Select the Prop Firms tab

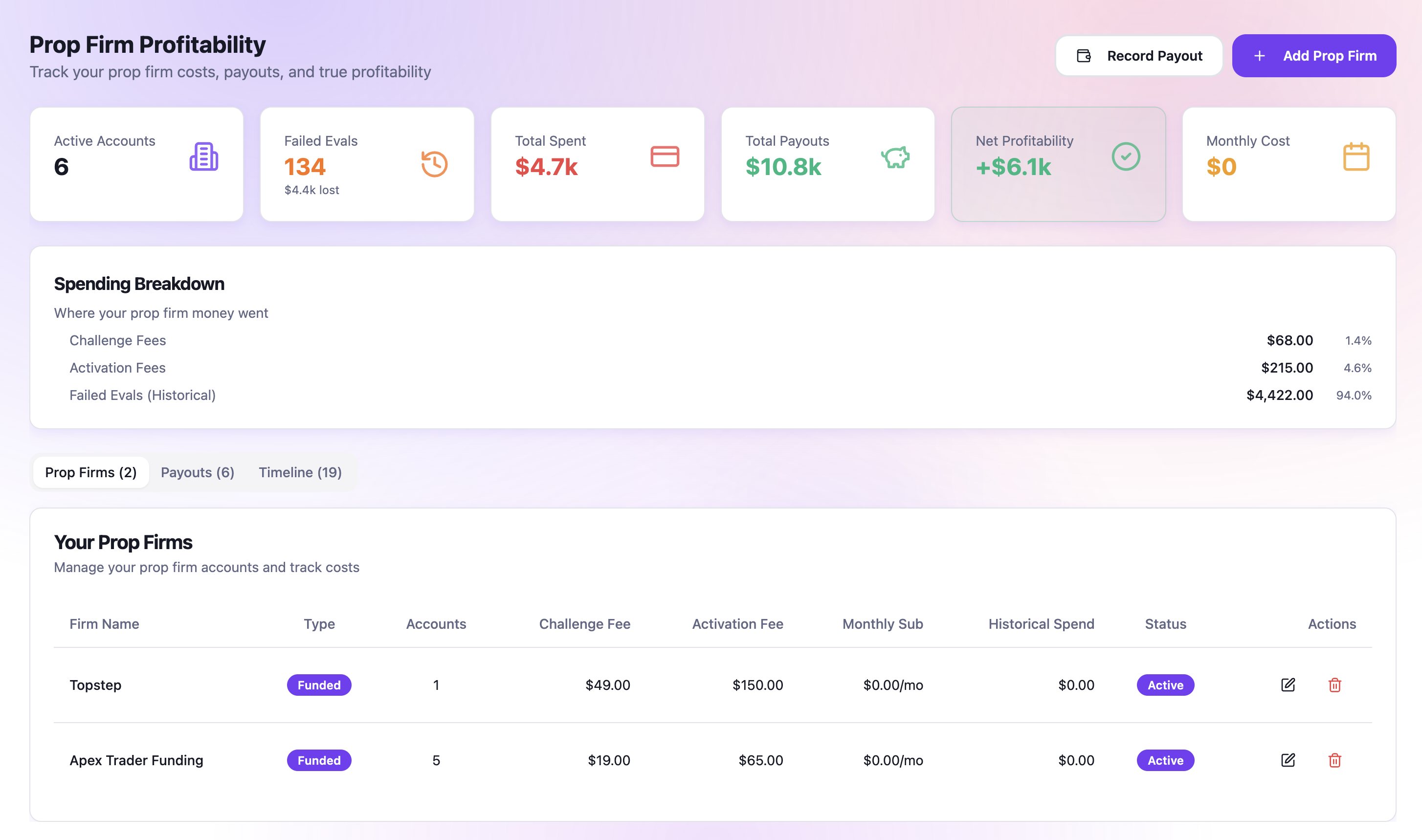[90, 471]
